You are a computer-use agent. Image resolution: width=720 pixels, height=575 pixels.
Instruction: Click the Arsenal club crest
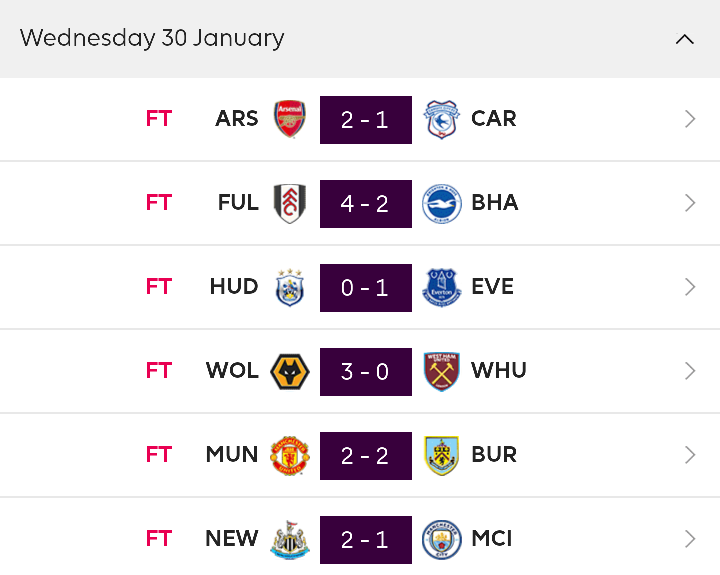(290, 119)
